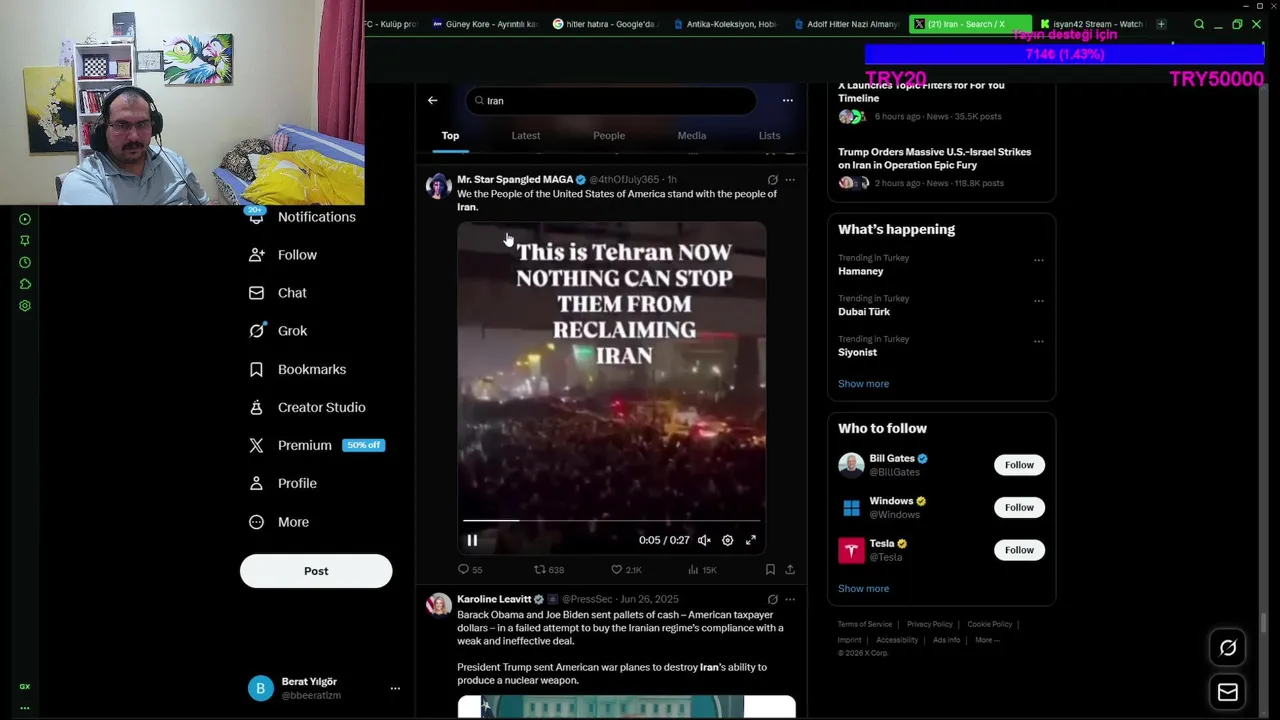Open account menu next to Berat Yılgör

395,688
